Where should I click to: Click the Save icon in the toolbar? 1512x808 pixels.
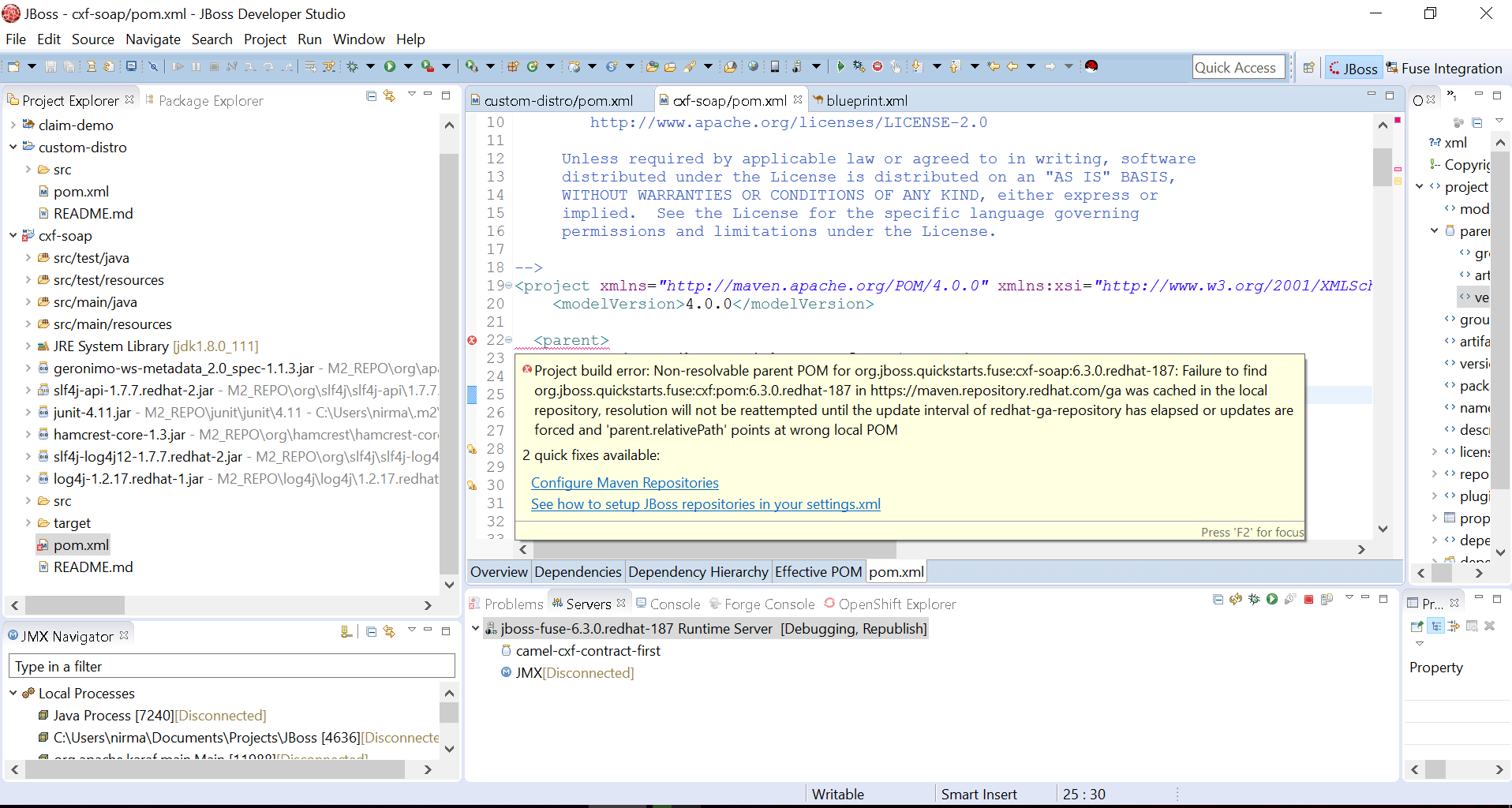coord(51,66)
